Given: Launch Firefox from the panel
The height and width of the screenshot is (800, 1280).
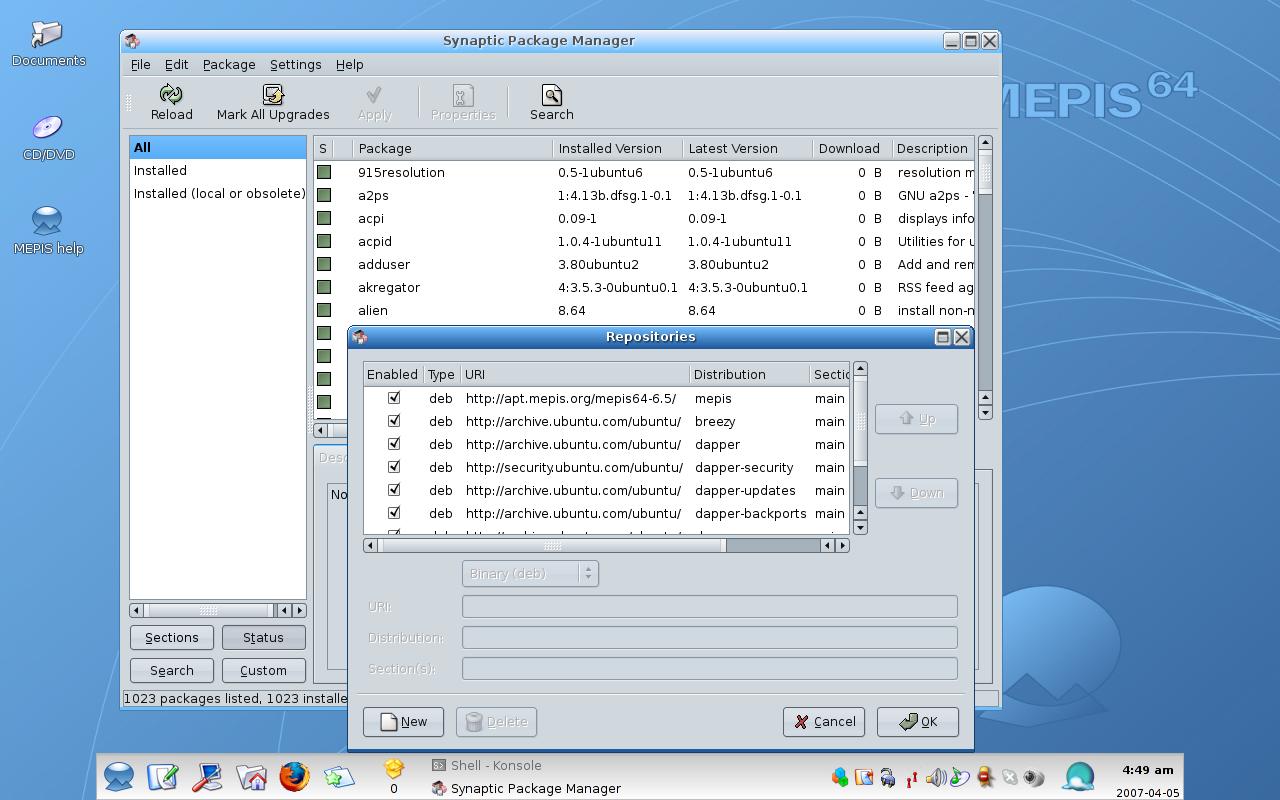Looking at the screenshot, I should point(294,777).
